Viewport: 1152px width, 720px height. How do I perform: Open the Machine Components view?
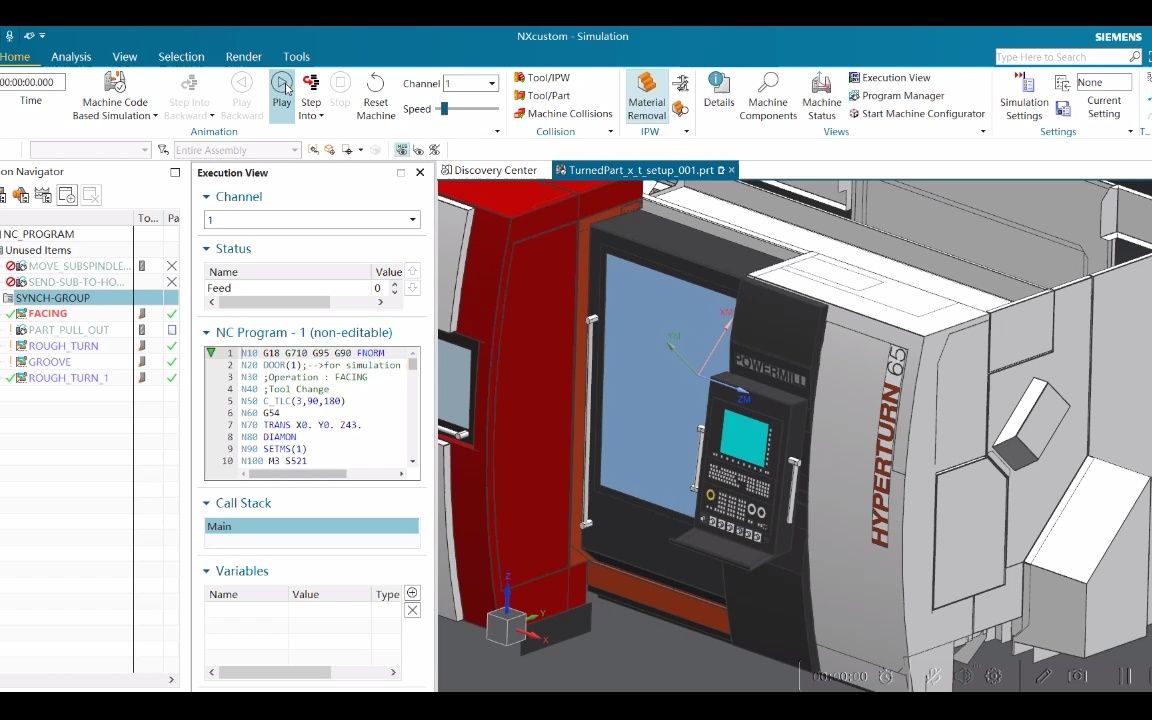point(767,84)
